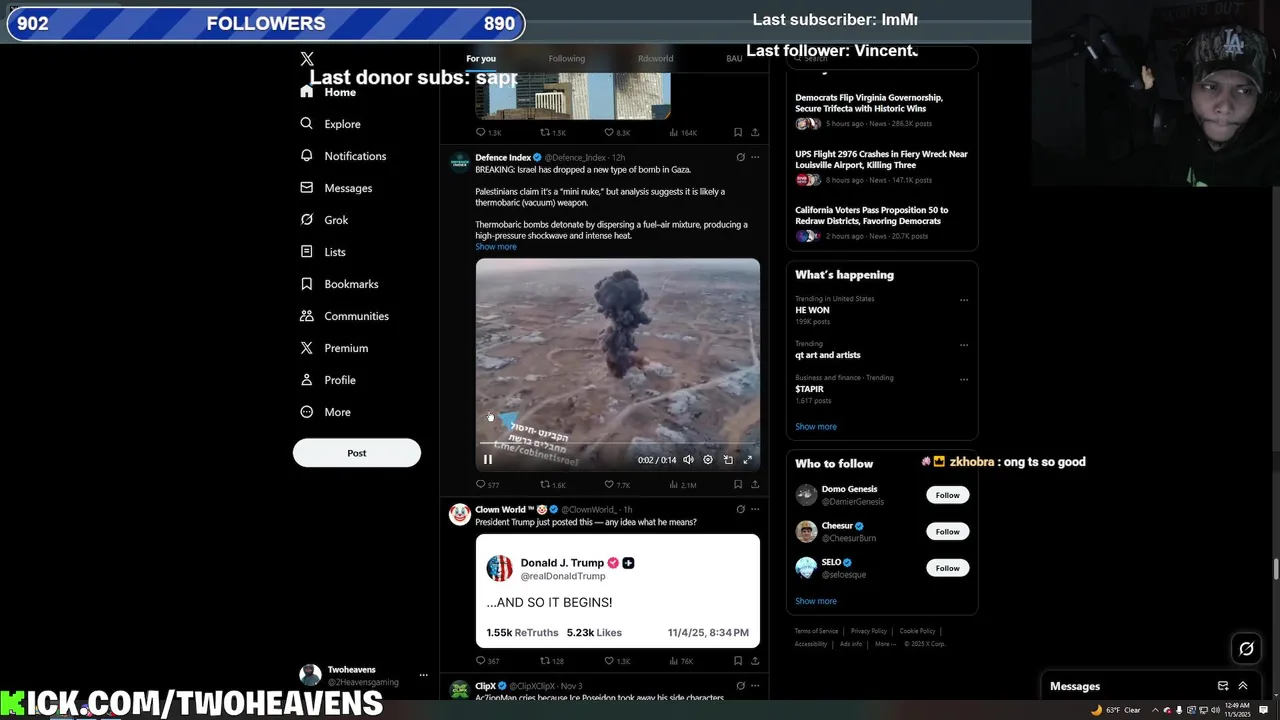Image resolution: width=1280 pixels, height=720 pixels.
Task: Open Grok from the sidebar
Action: click(324, 220)
